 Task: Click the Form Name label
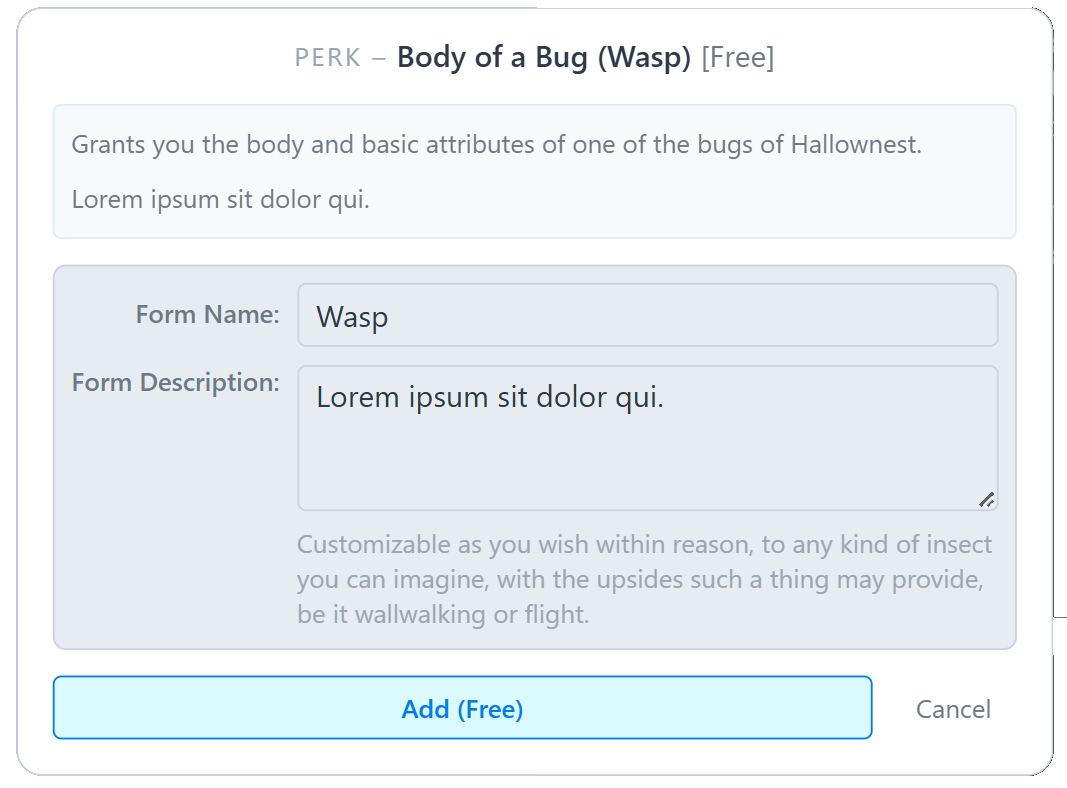(x=207, y=314)
